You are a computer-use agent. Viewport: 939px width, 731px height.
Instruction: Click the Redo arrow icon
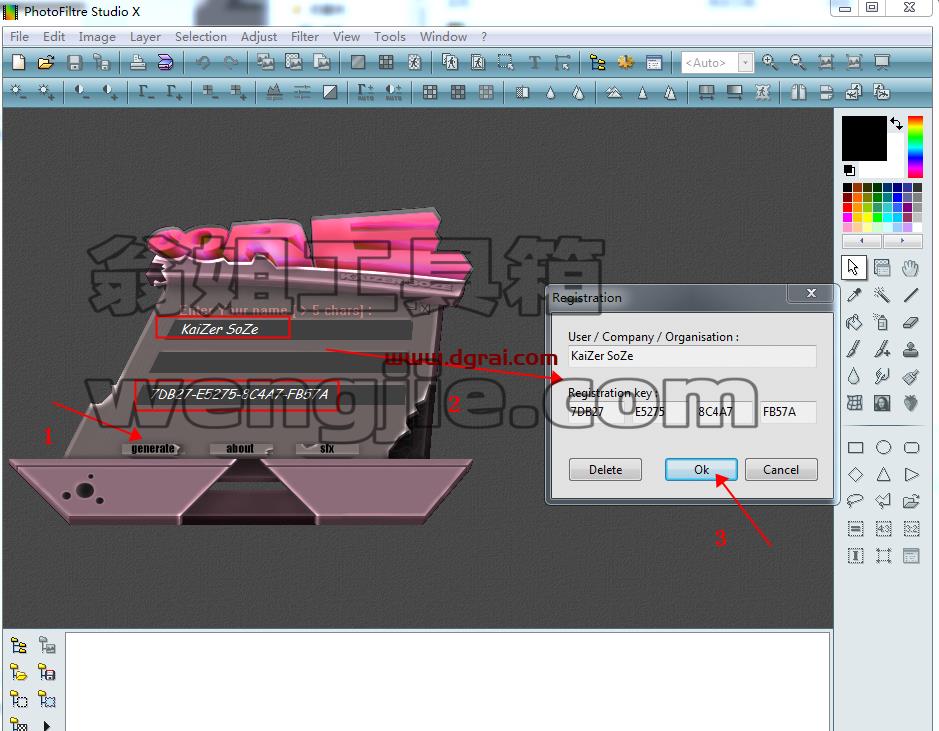(x=231, y=62)
